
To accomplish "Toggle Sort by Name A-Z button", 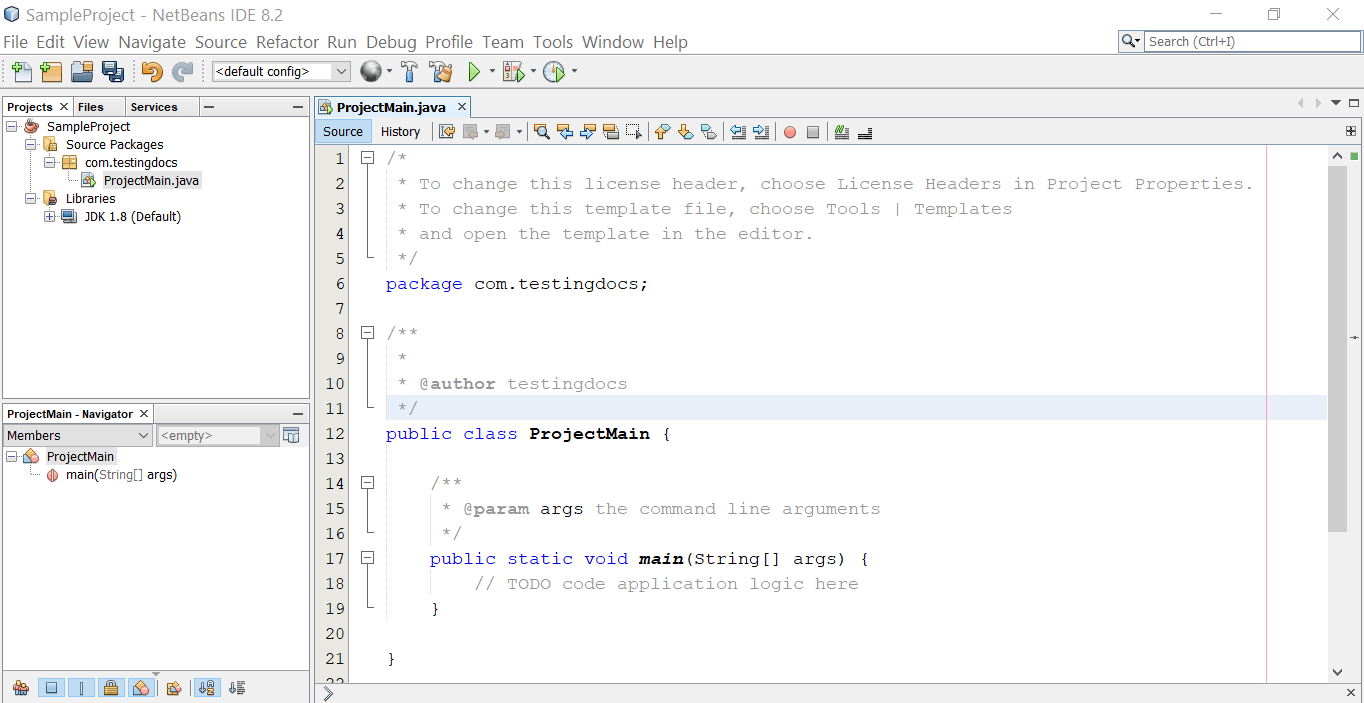I will pos(206,688).
